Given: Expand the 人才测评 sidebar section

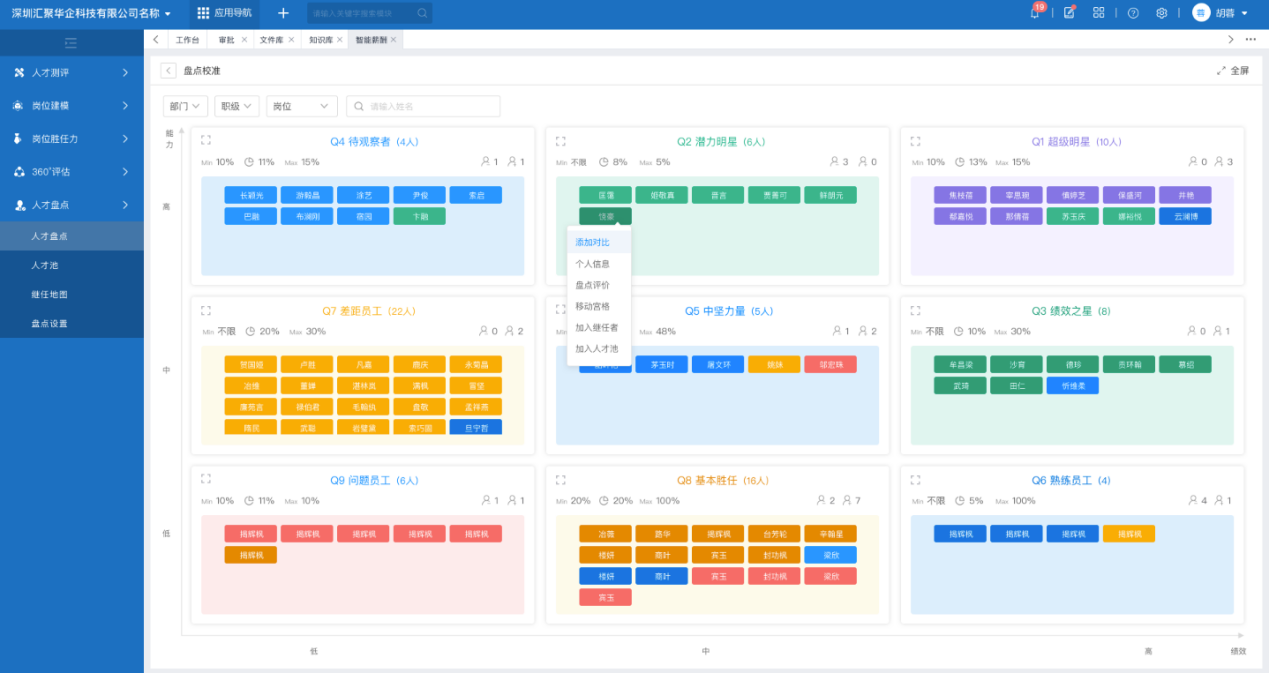Looking at the screenshot, I should (72, 73).
